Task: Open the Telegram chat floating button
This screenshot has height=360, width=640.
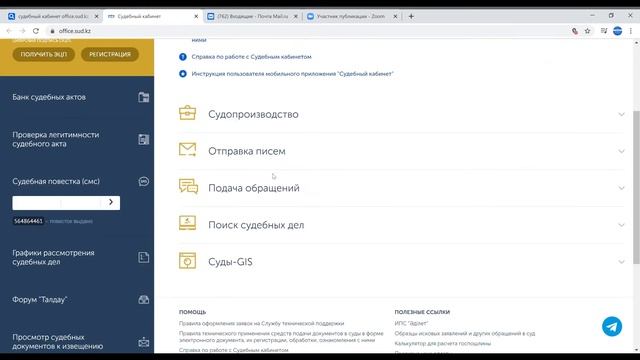Action: [x=612, y=326]
